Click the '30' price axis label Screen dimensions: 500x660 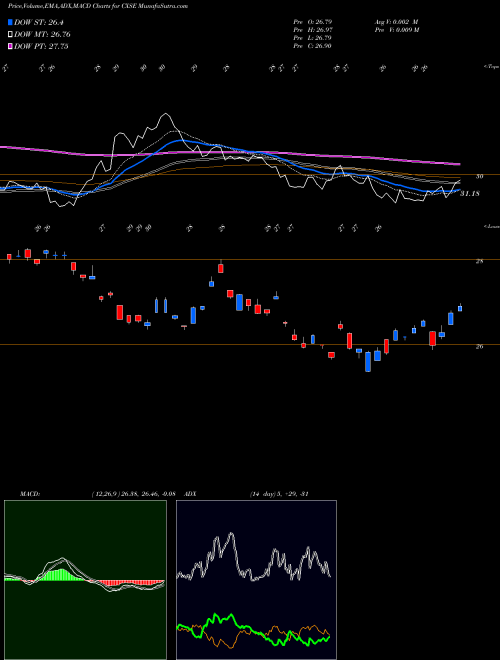tap(479, 176)
